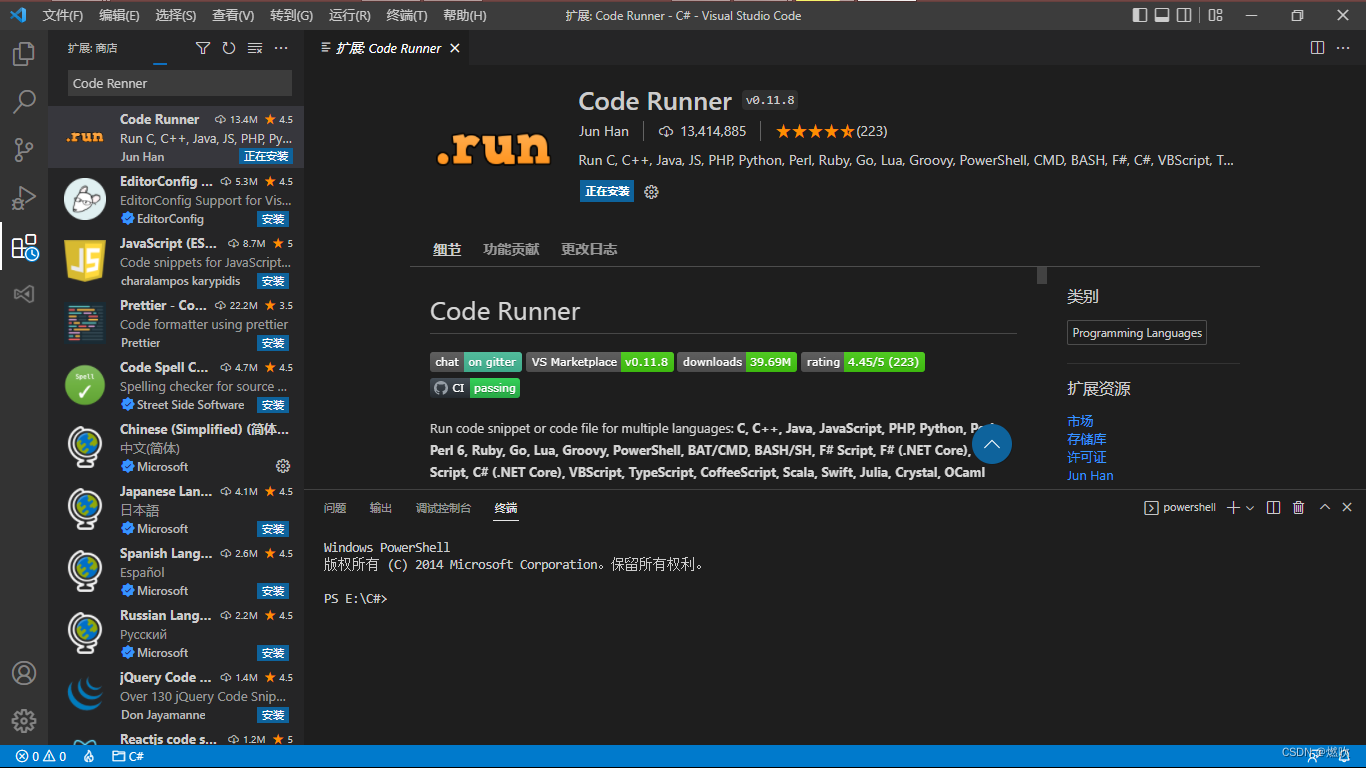Open the Source Control view
1366x768 pixels.
pos(24,150)
